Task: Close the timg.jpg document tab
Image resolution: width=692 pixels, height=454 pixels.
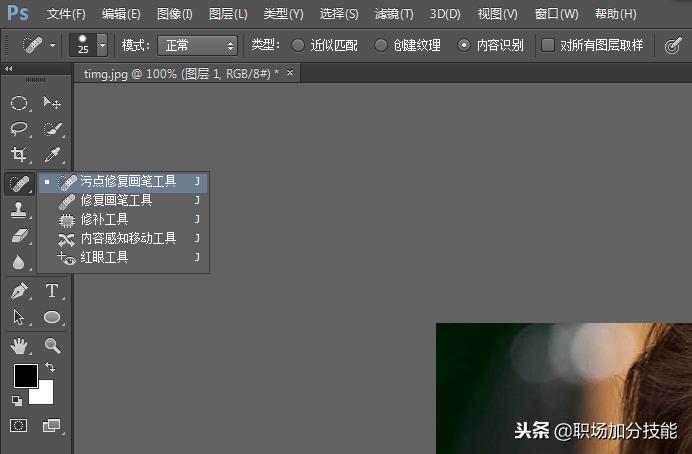Action: tap(290, 72)
